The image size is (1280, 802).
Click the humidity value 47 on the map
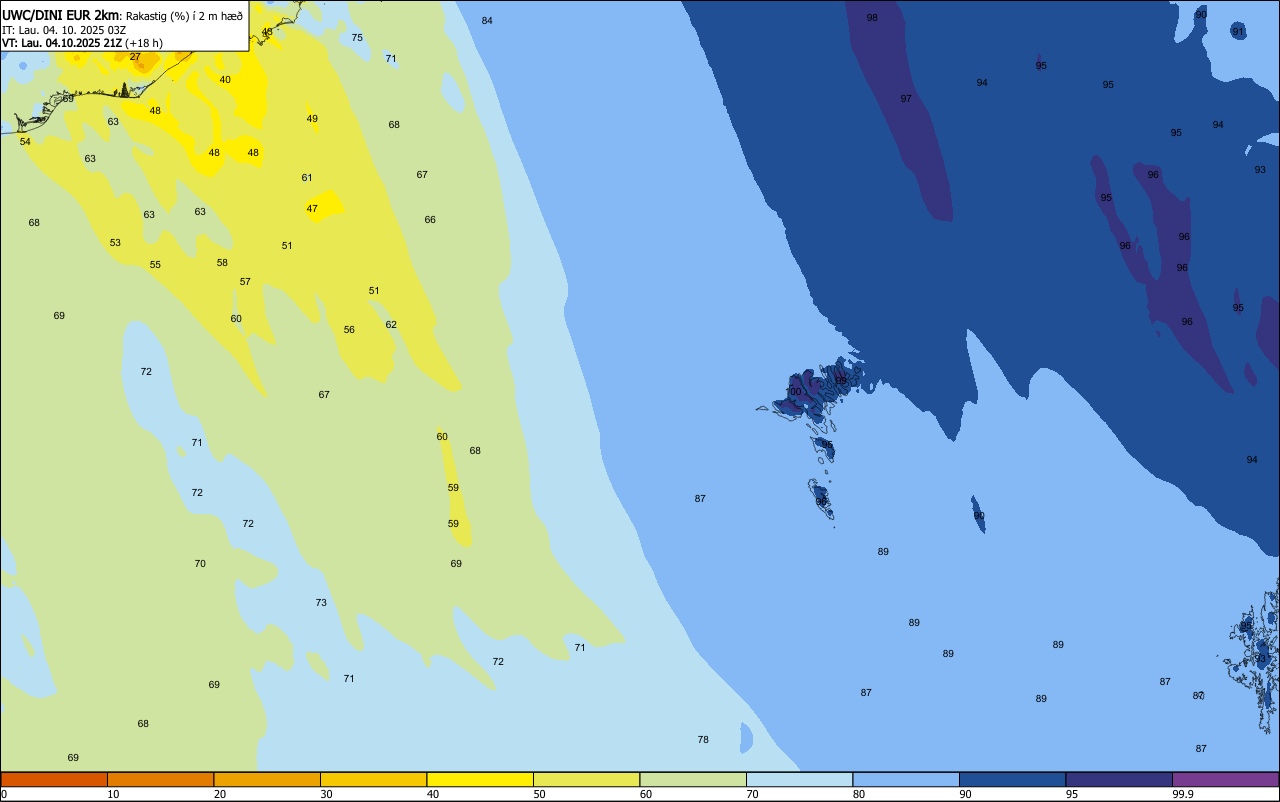point(312,208)
